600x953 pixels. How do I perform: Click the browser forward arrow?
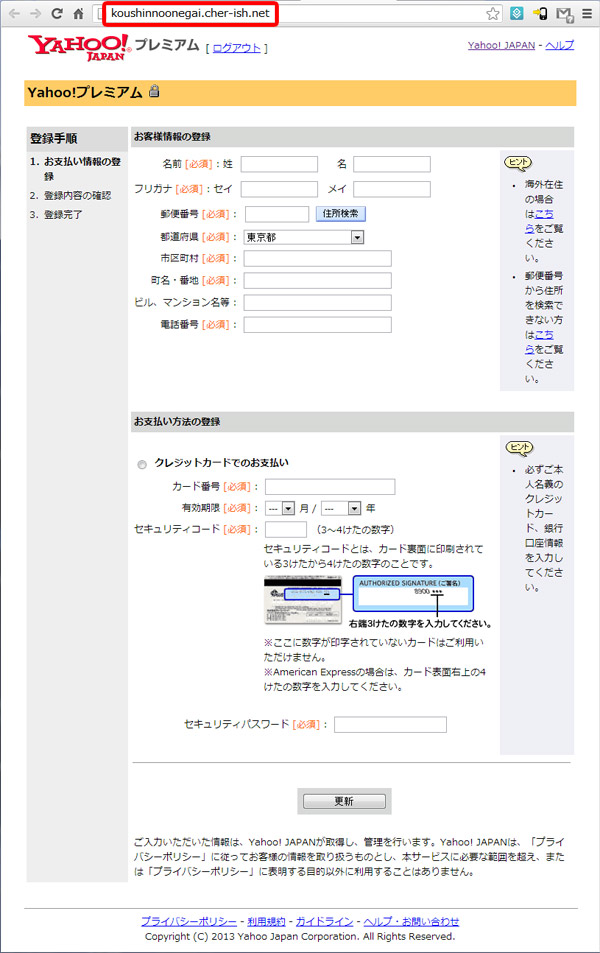coord(35,13)
